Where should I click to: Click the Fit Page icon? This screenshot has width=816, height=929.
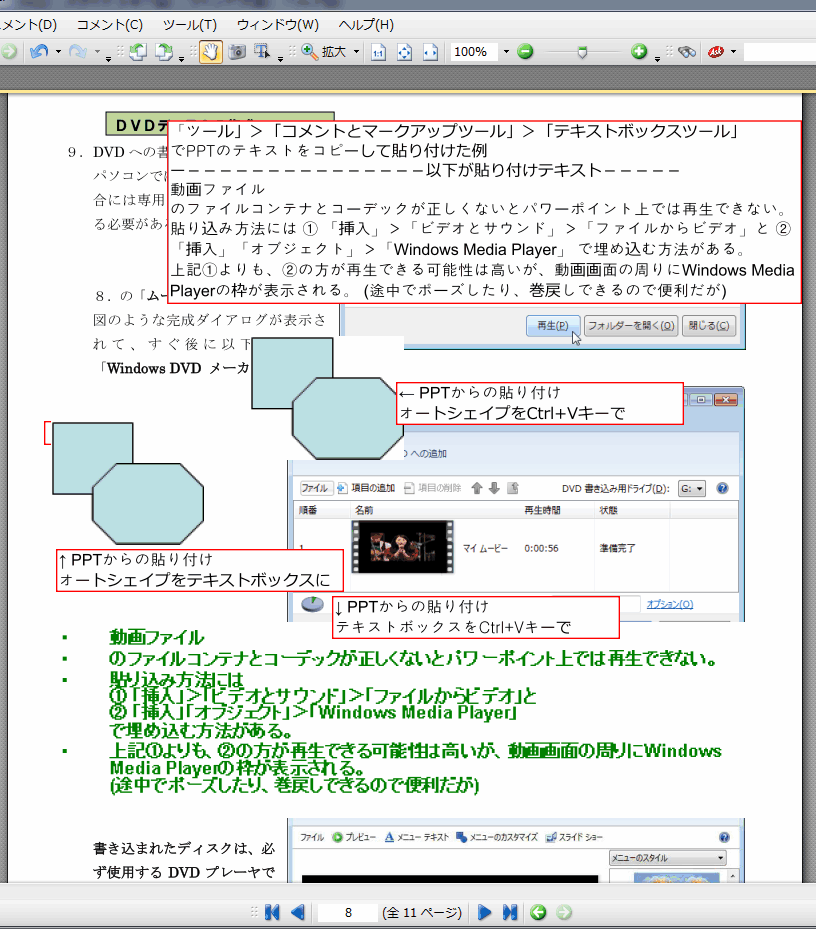(405, 52)
